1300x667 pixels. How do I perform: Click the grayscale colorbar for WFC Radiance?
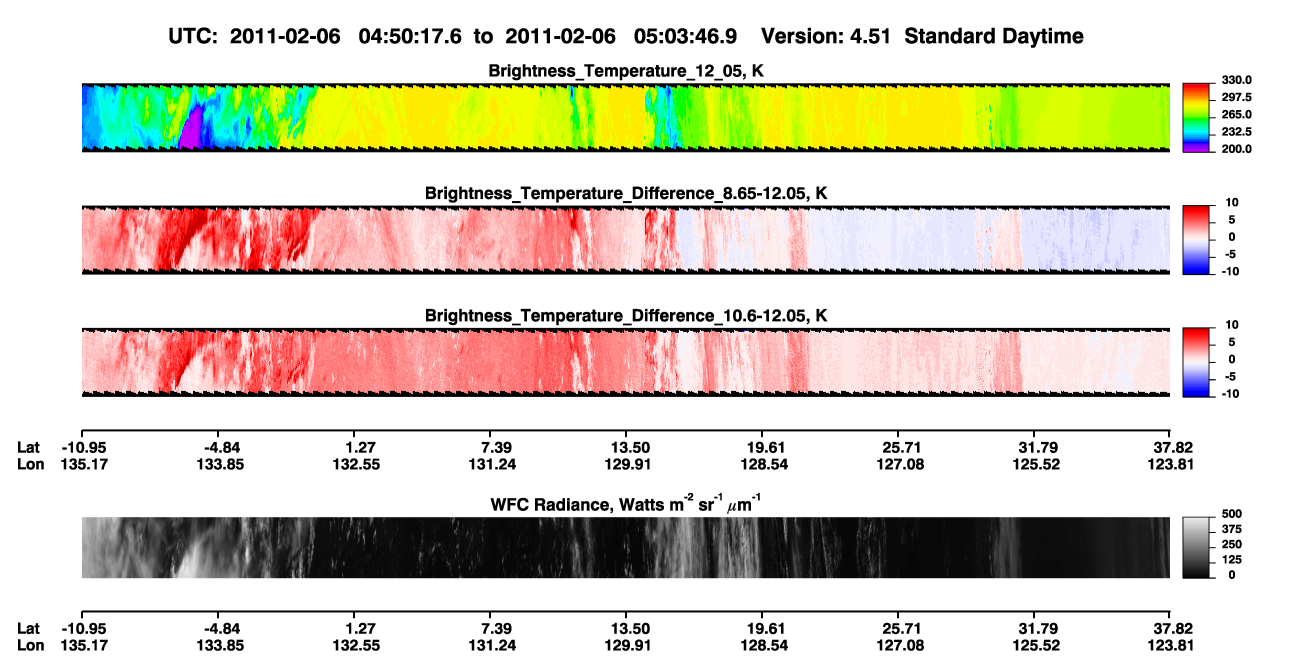(1196, 547)
